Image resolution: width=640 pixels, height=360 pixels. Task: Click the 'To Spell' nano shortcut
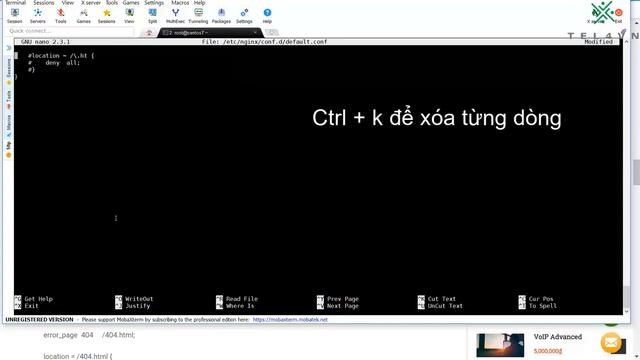point(538,306)
